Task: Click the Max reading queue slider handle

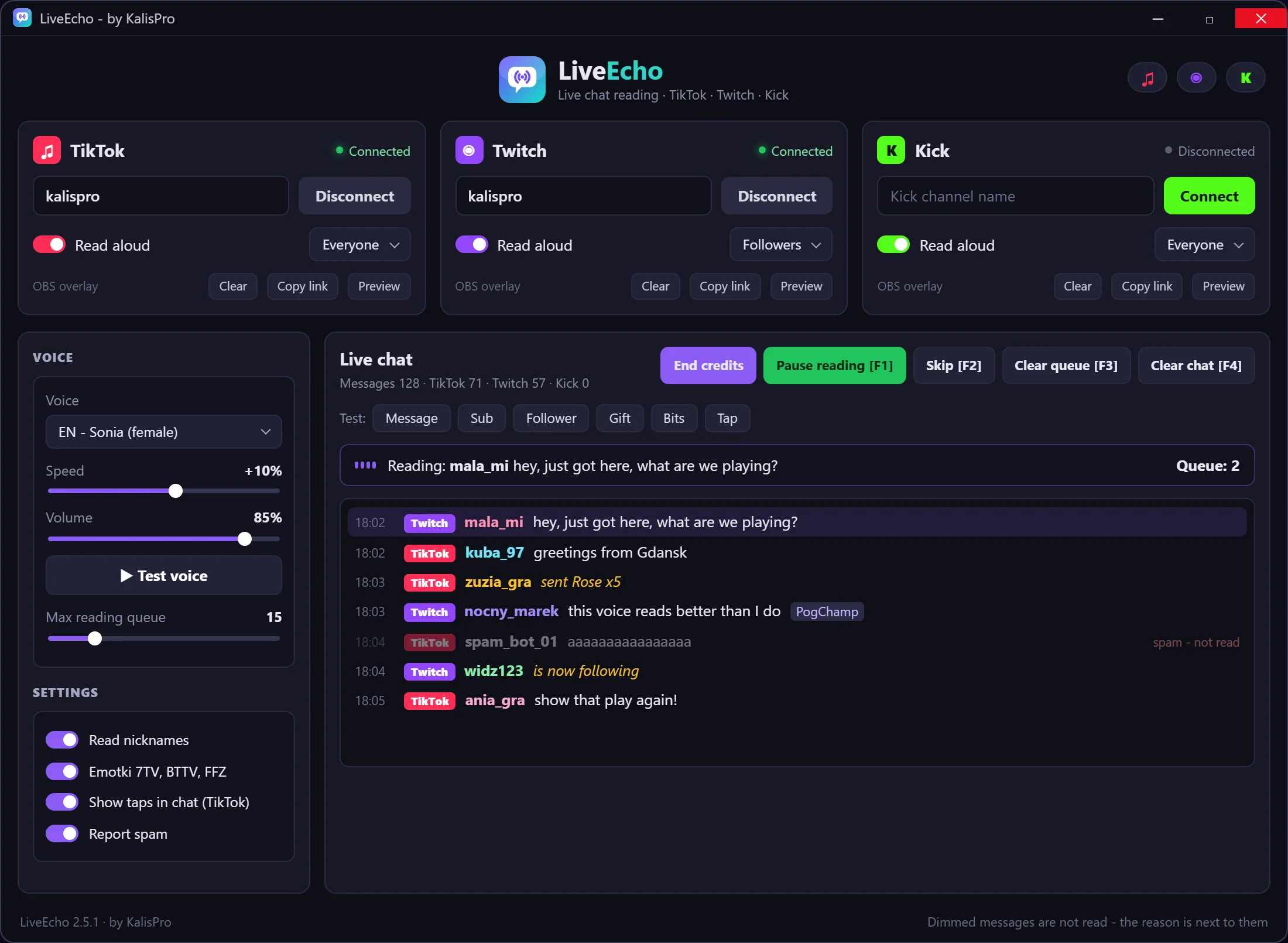Action: click(x=95, y=638)
